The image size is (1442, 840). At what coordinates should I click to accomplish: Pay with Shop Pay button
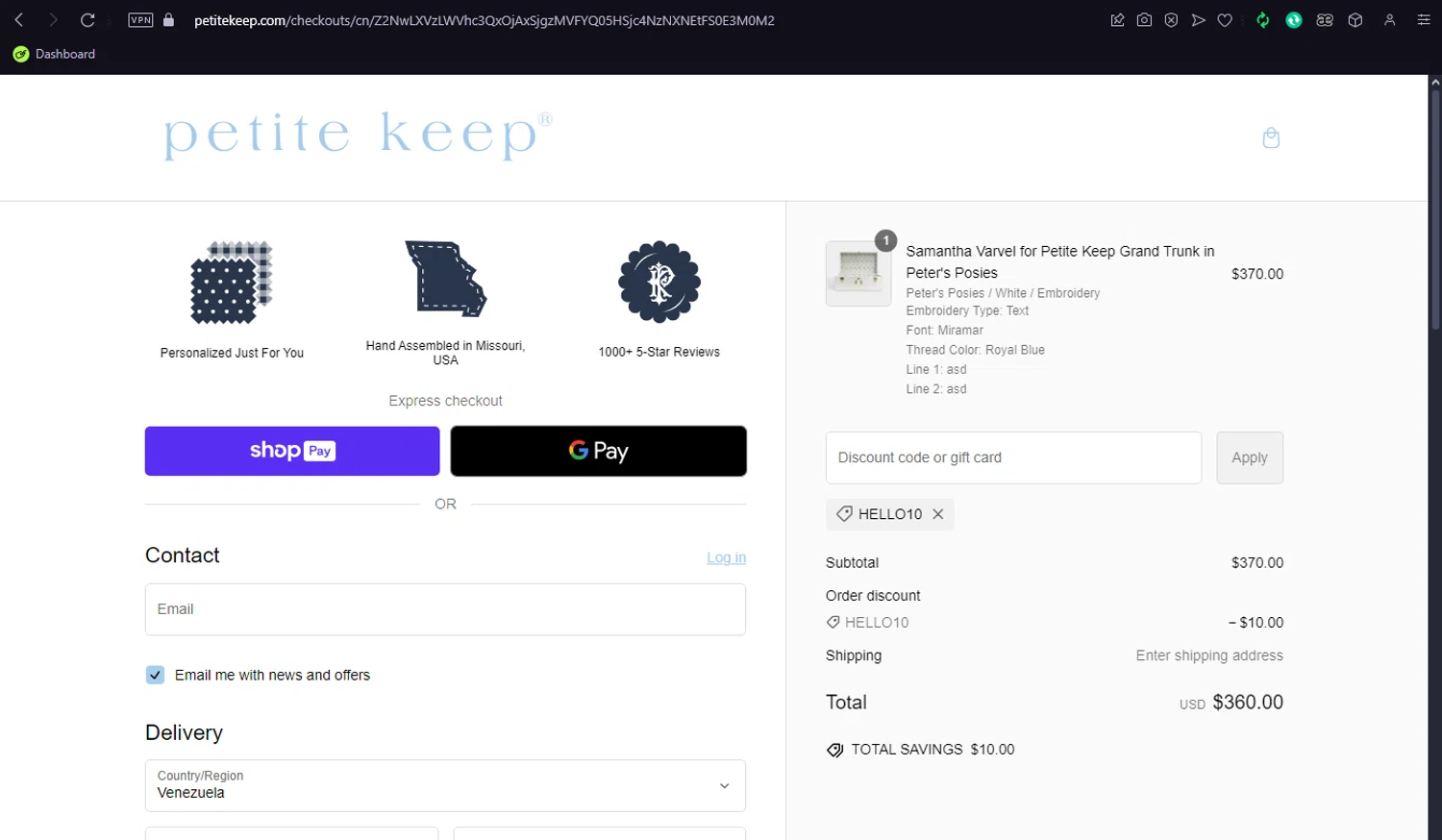tap(292, 451)
